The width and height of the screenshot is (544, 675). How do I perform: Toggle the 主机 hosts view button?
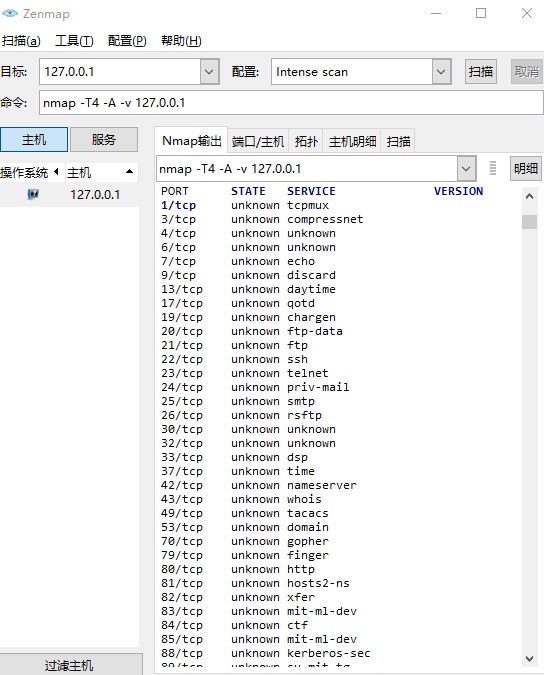(34, 139)
